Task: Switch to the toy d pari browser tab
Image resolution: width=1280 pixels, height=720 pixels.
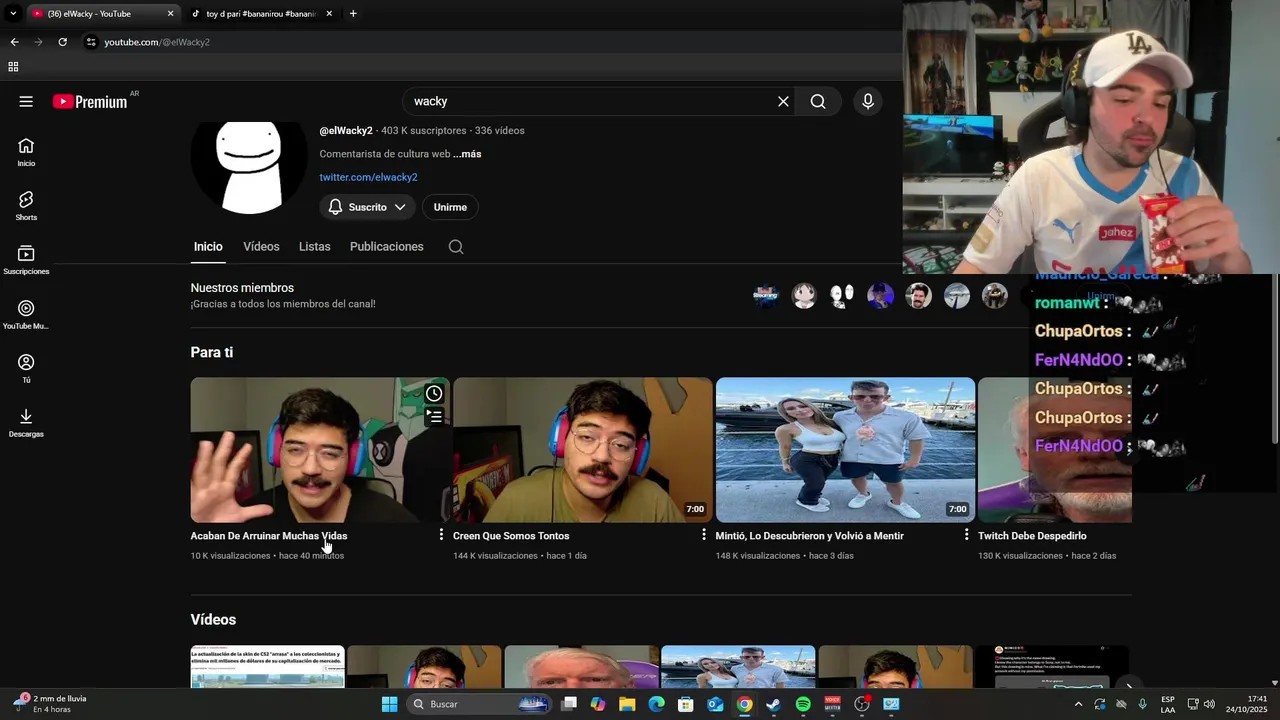Action: pyautogui.click(x=262, y=14)
